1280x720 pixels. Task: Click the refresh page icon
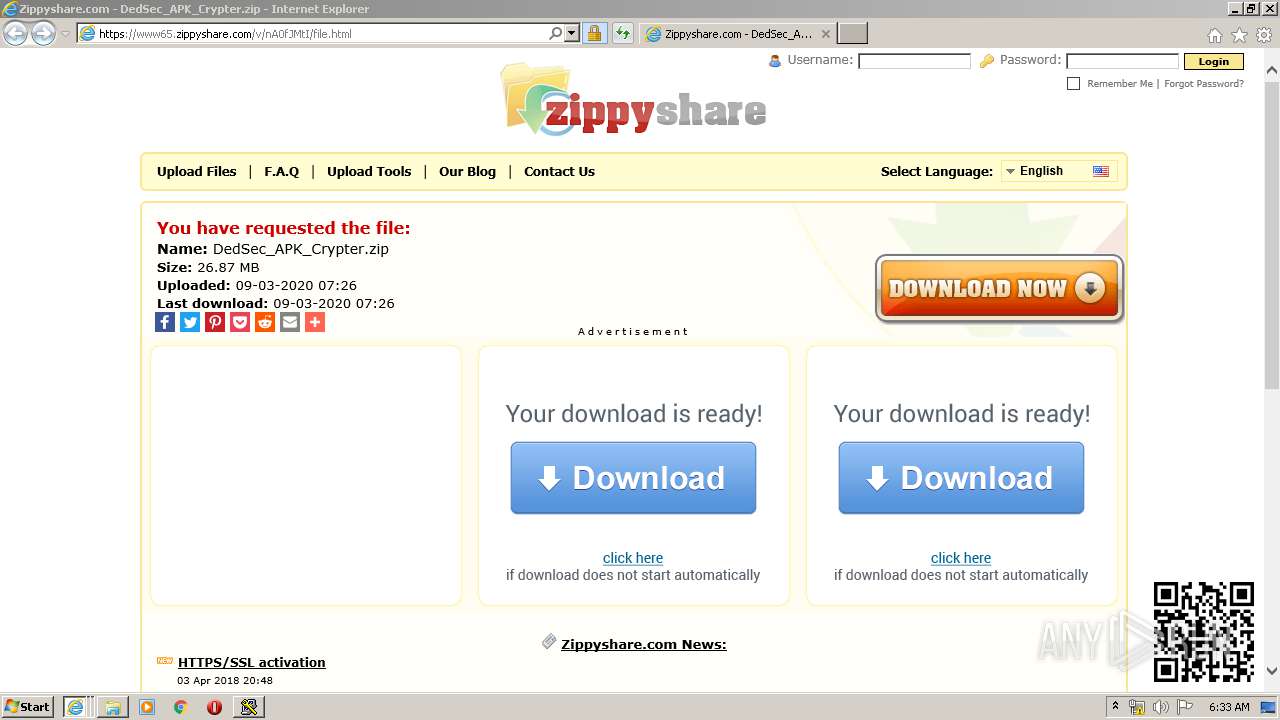623,33
